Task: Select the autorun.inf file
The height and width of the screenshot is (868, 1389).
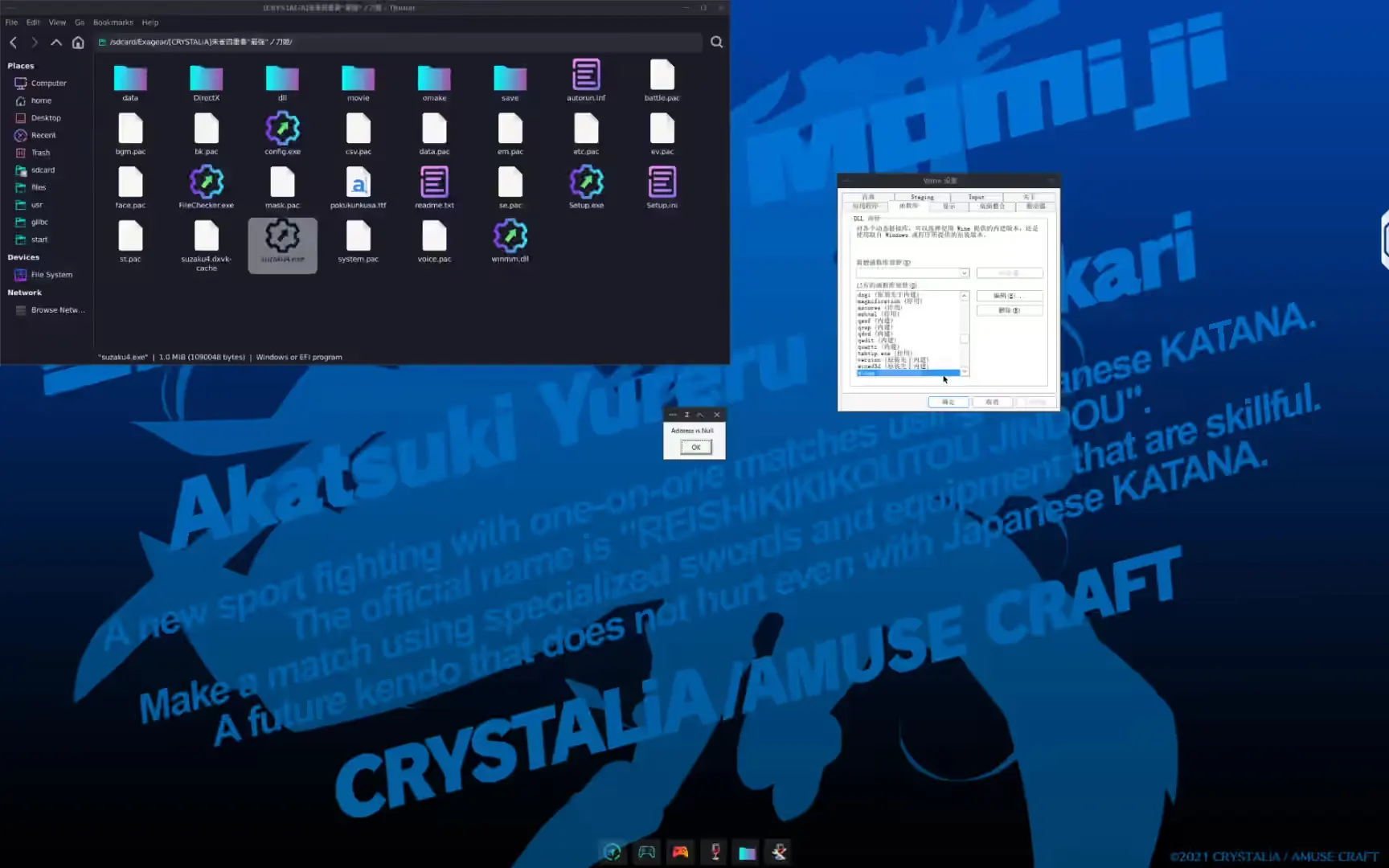Action: pos(586,80)
